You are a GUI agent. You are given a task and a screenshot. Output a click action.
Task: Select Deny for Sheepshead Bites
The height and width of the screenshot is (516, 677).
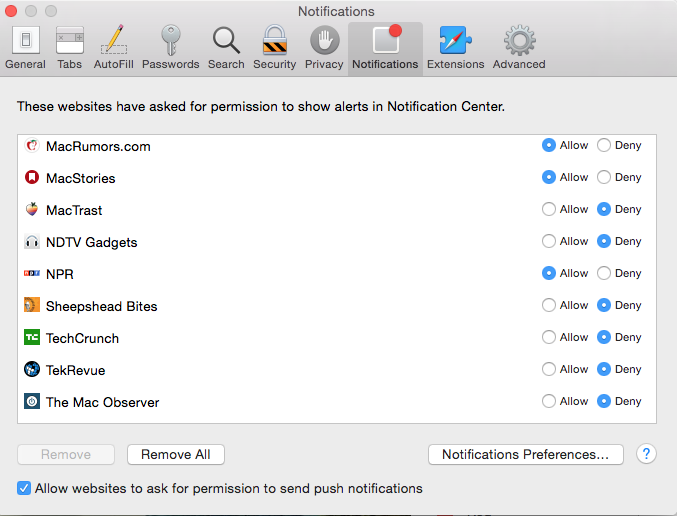click(x=604, y=305)
